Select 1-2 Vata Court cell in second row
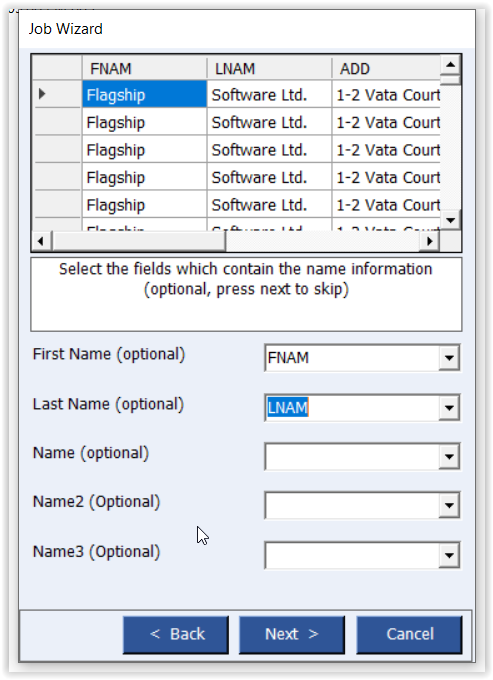The height and width of the screenshot is (680, 493). pyautogui.click(x=386, y=121)
